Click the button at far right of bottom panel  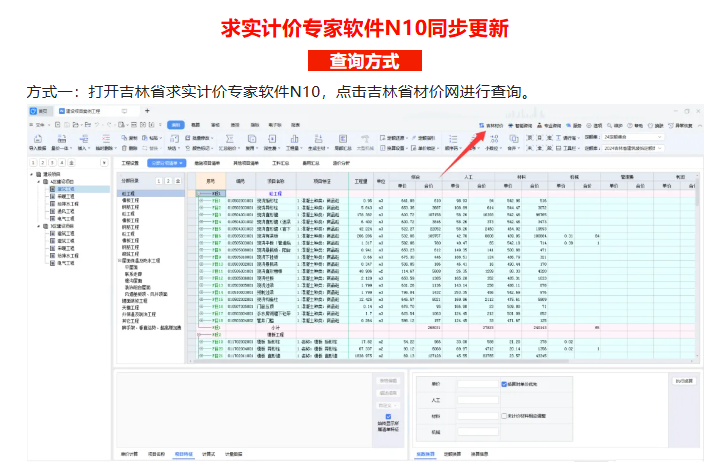[x=684, y=381]
